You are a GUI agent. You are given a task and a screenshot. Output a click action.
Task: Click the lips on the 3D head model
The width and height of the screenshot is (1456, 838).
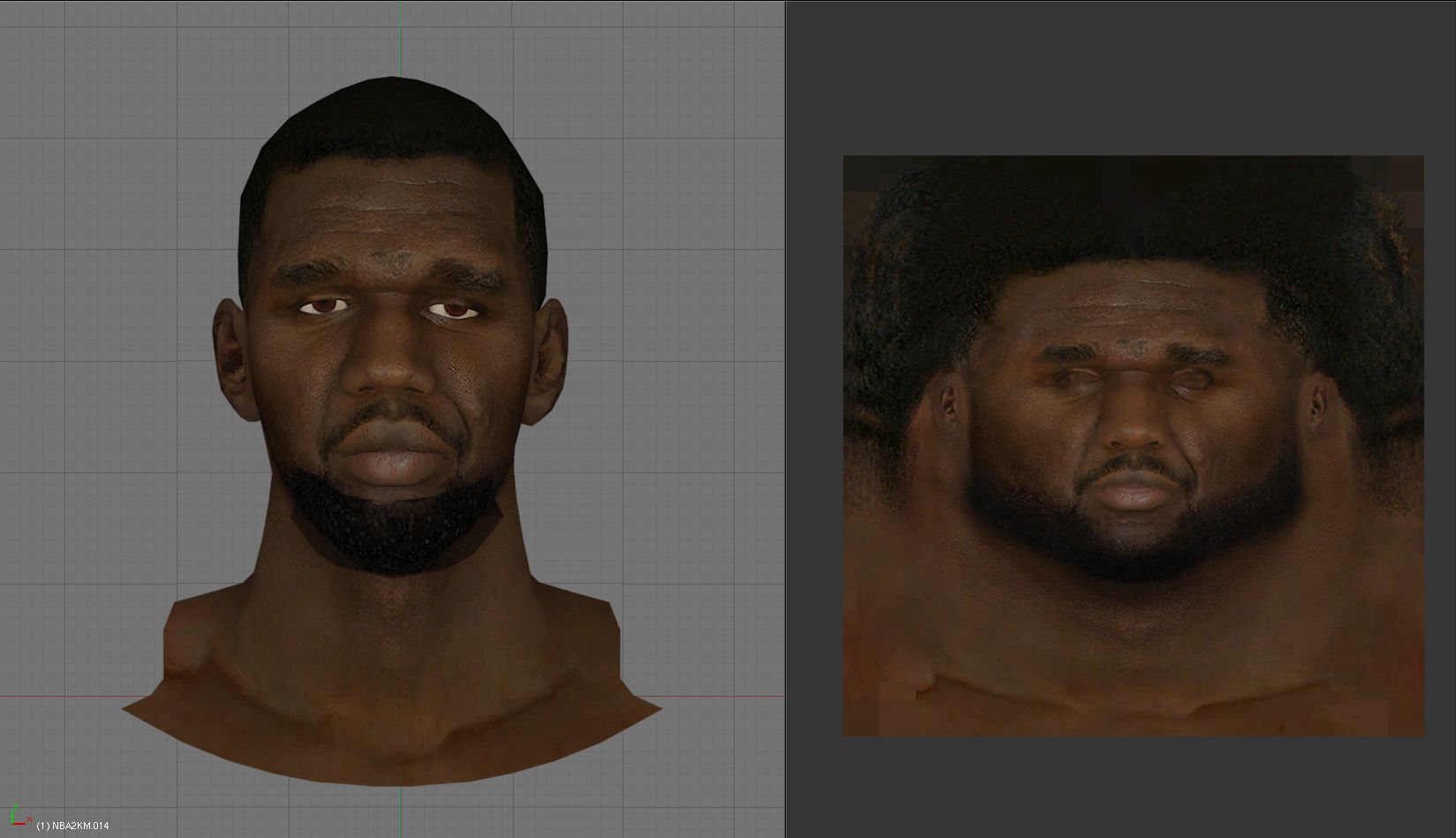pyautogui.click(x=390, y=457)
